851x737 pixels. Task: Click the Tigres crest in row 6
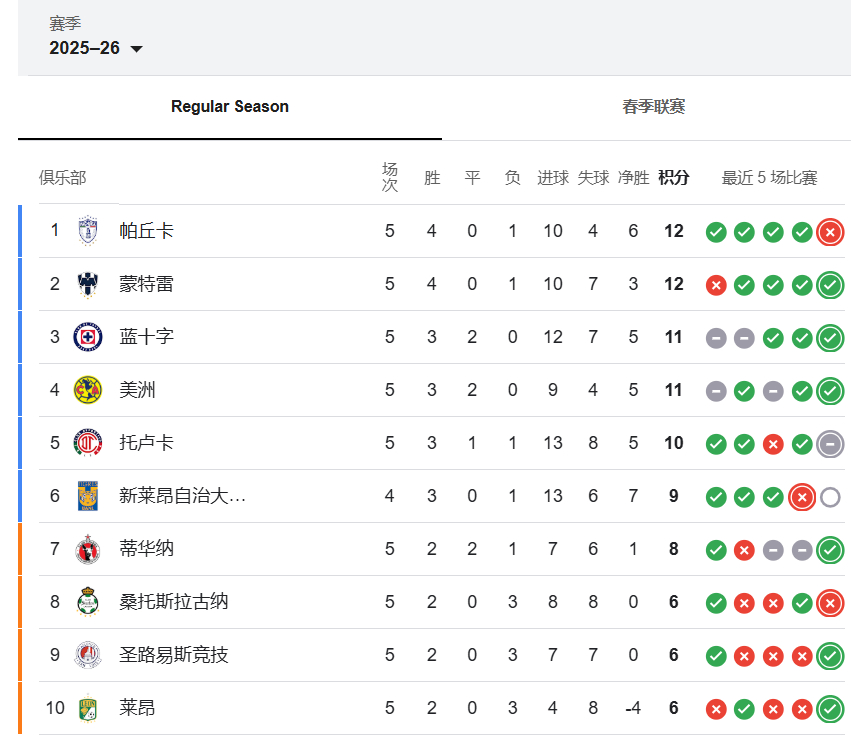(x=88, y=495)
